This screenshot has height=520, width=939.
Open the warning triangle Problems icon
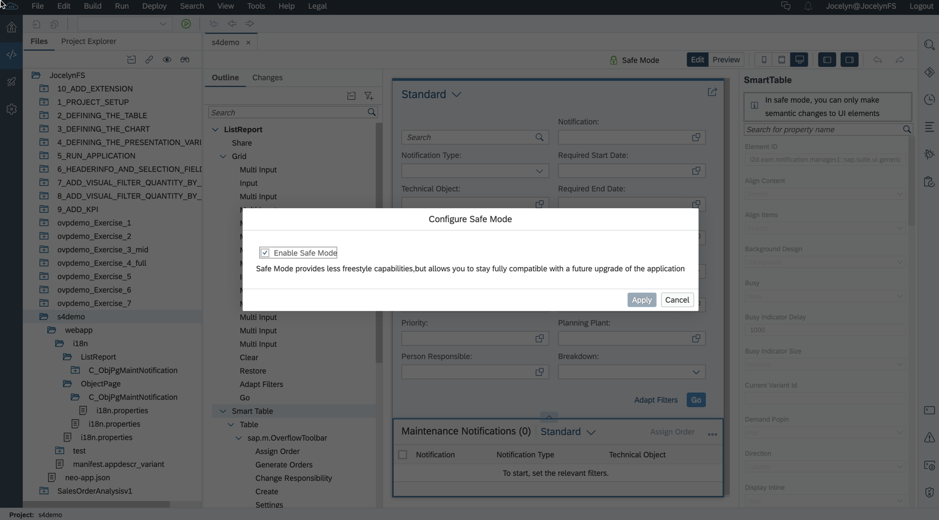click(x=929, y=438)
